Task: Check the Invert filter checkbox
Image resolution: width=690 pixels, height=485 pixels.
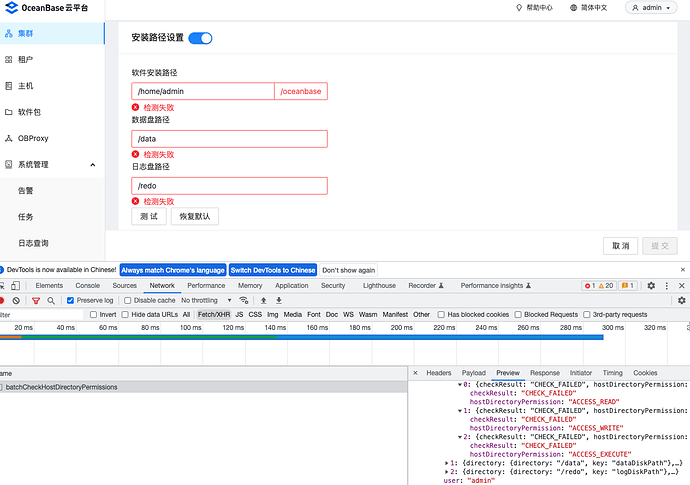Action: click(x=93, y=314)
